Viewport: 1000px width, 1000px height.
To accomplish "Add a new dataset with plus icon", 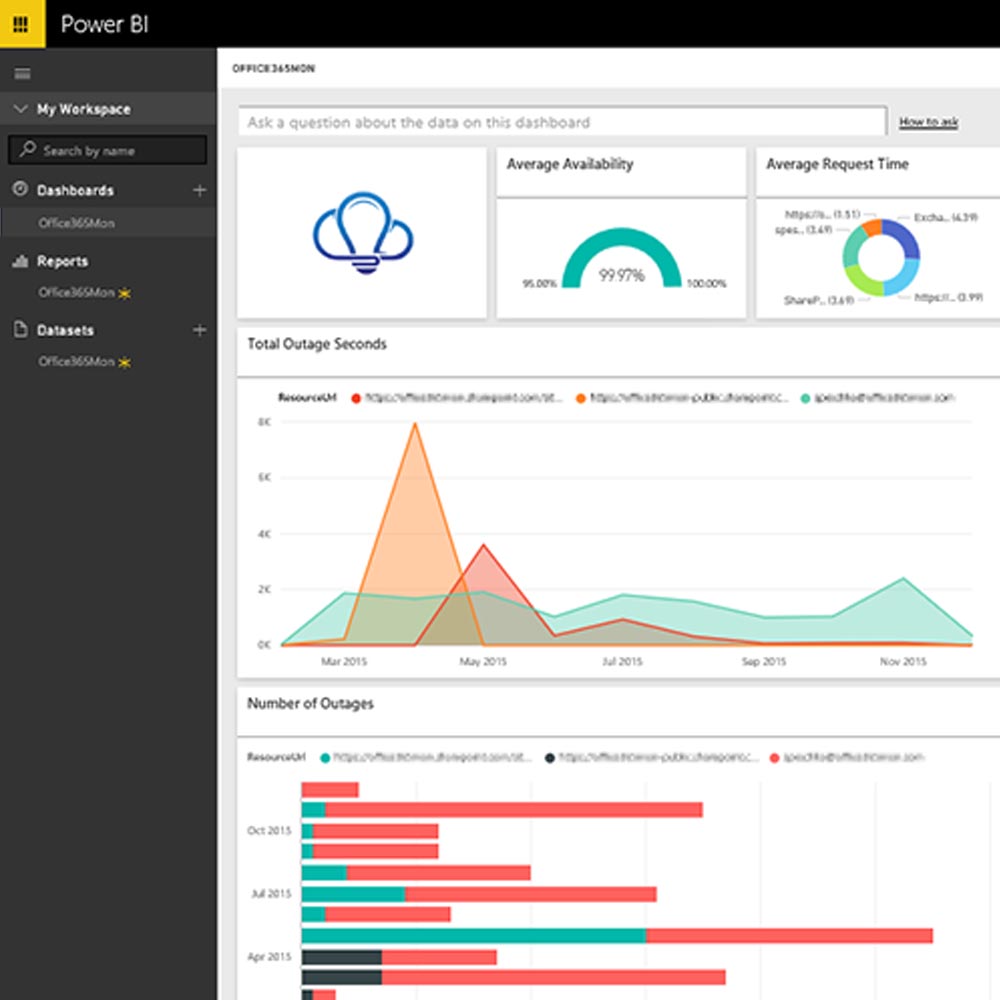I will (x=200, y=330).
